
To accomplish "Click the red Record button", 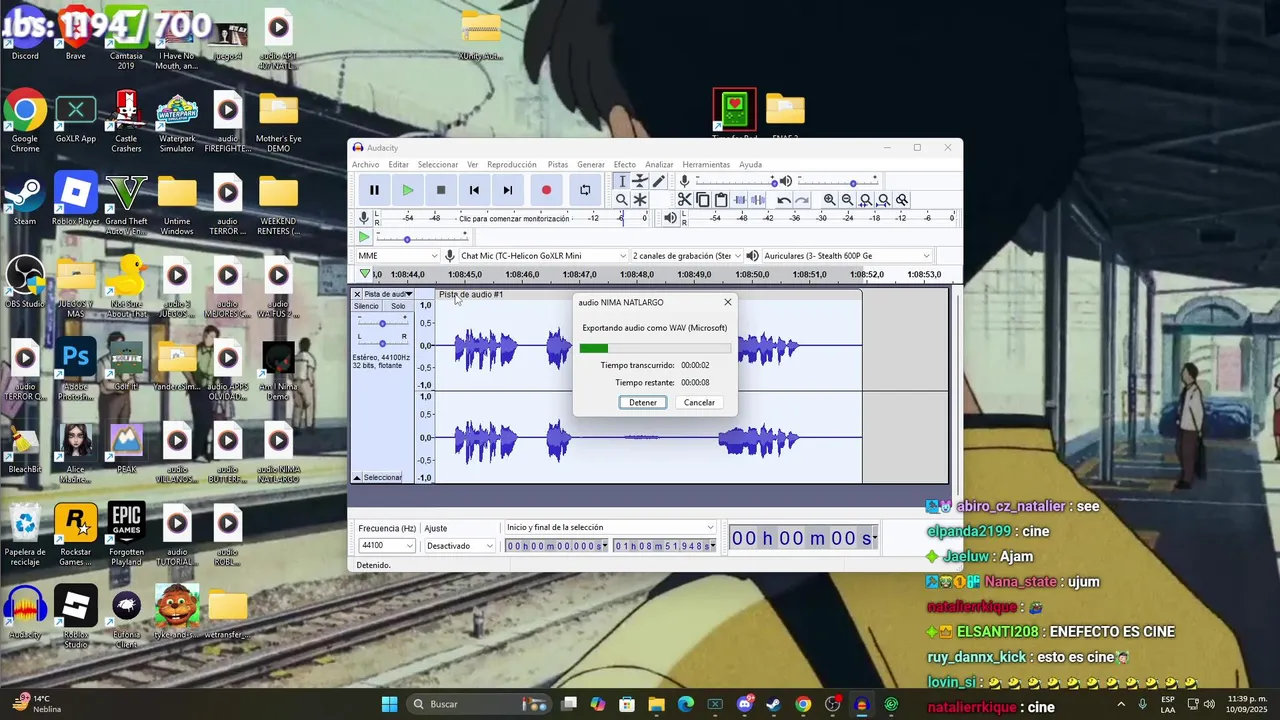I will tap(546, 190).
